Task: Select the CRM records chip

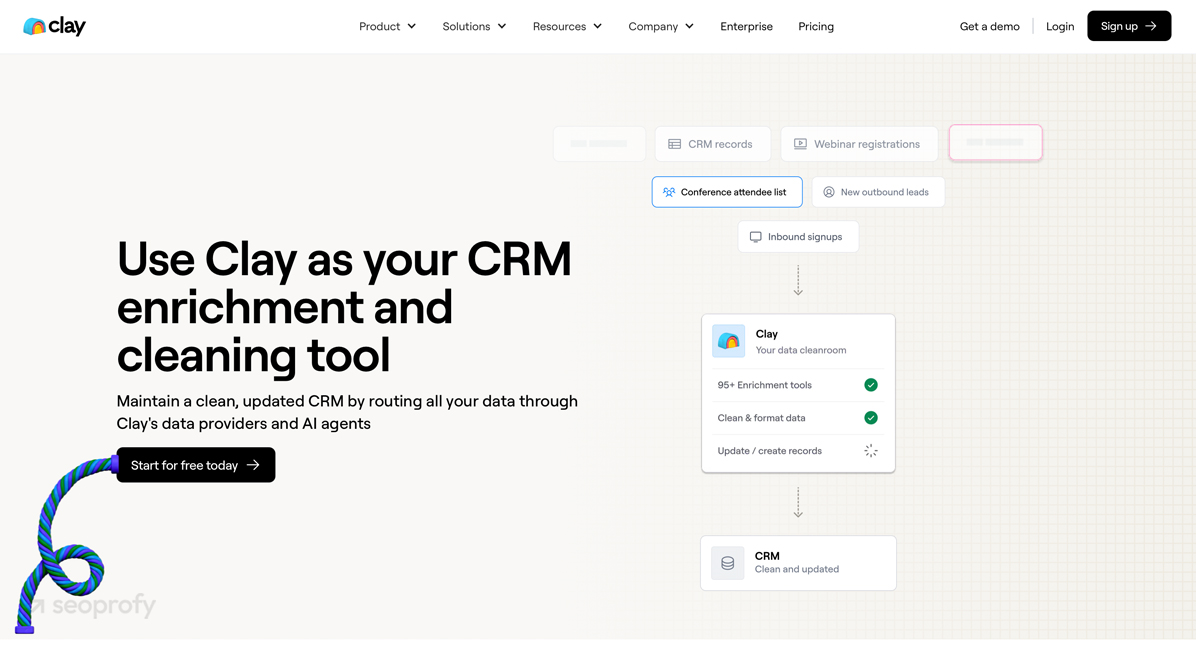Action: tap(712, 144)
